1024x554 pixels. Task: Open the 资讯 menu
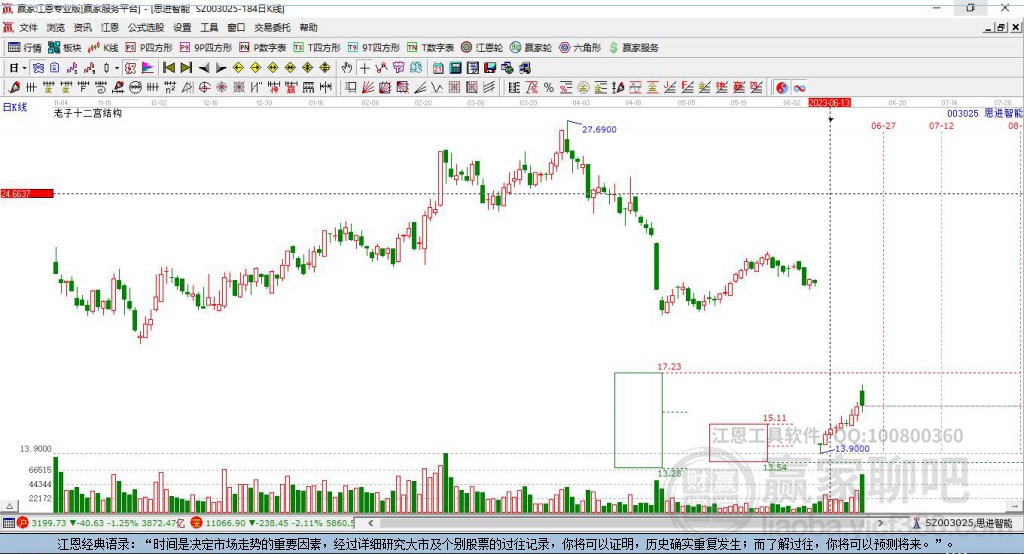click(x=82, y=27)
